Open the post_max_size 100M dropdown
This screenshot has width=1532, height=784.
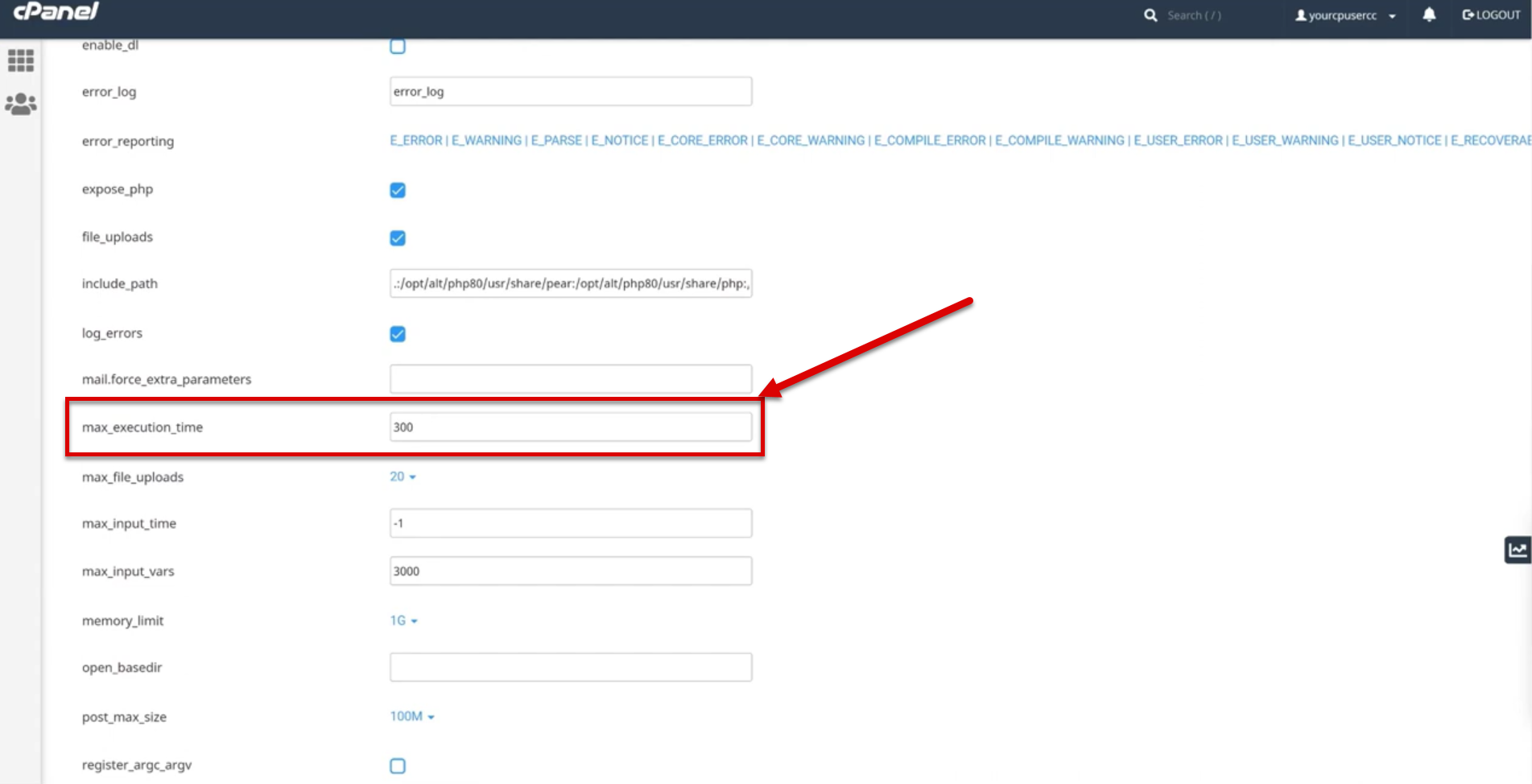pos(411,716)
